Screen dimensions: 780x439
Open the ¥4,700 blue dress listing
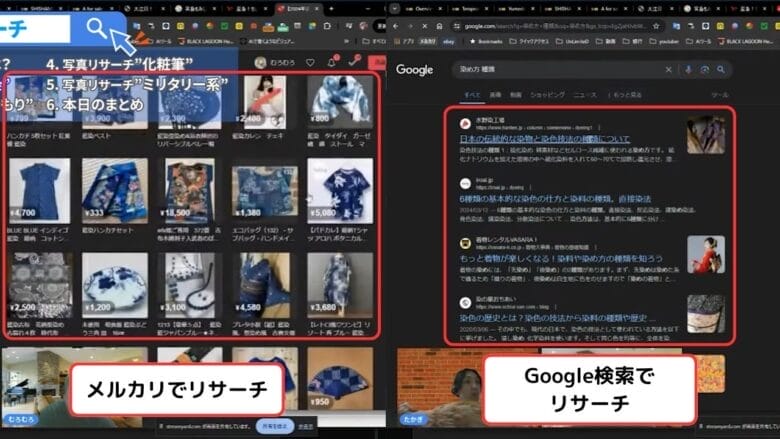[39, 191]
